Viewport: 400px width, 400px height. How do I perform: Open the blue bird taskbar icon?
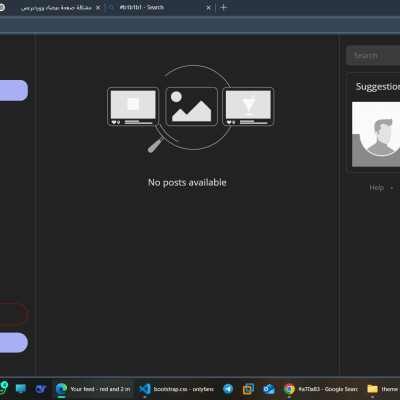[41, 389]
